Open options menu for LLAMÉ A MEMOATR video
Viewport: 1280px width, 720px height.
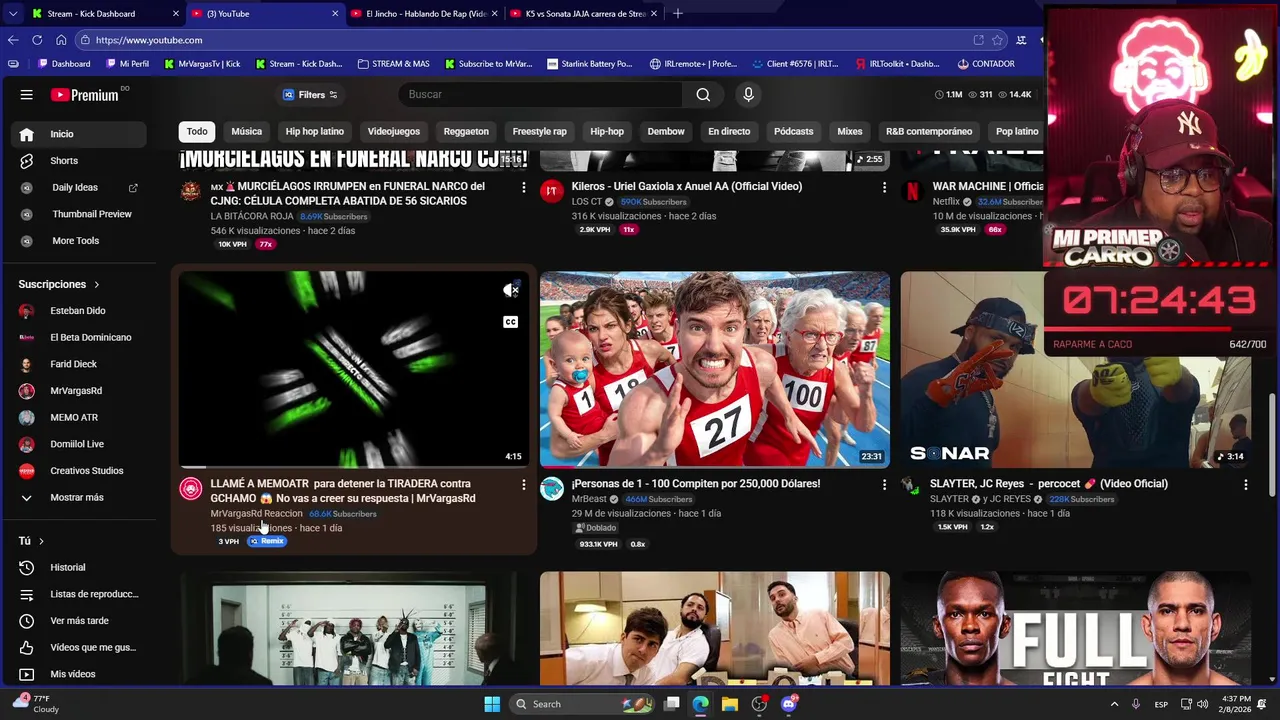[523, 485]
